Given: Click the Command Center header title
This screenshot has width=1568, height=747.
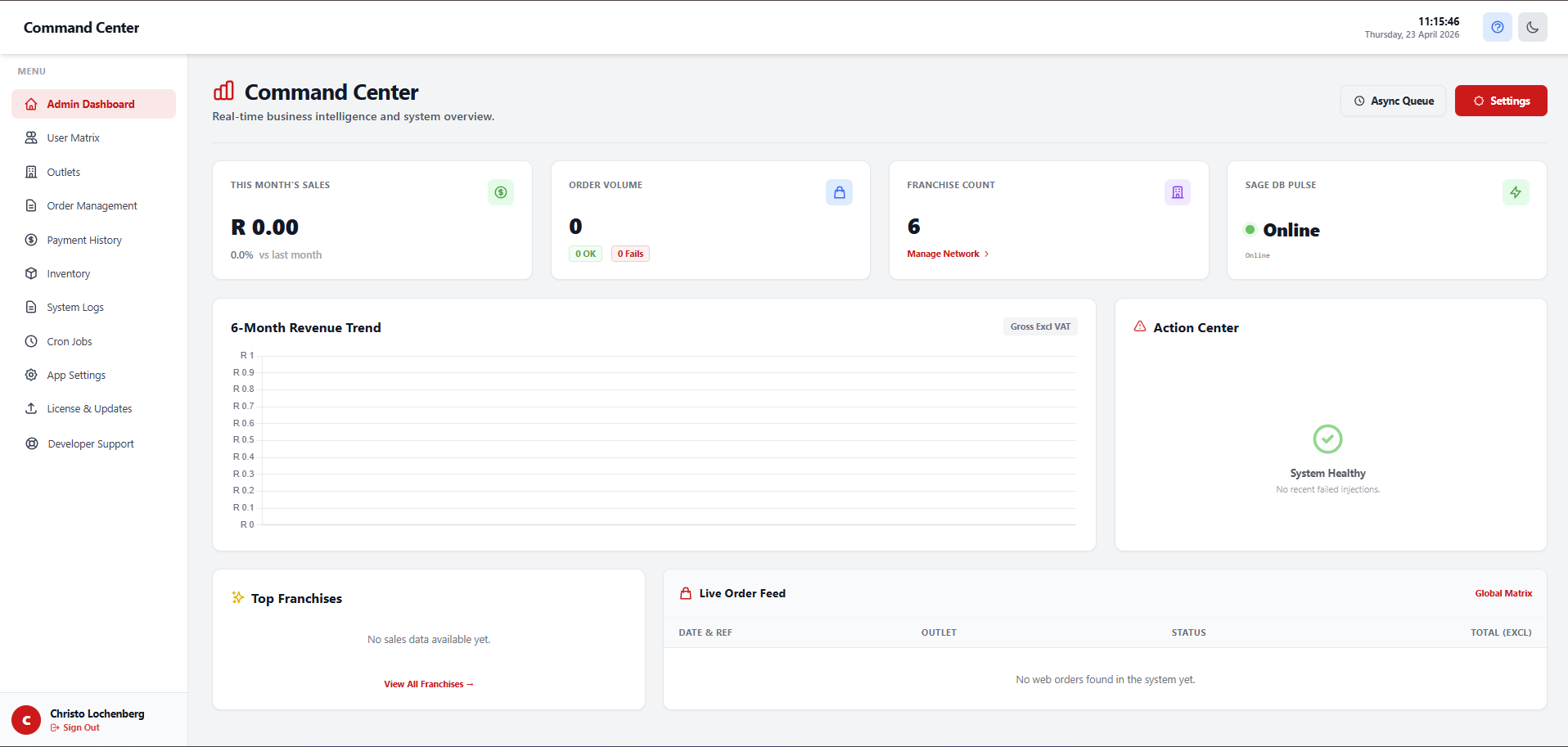Looking at the screenshot, I should (x=82, y=28).
